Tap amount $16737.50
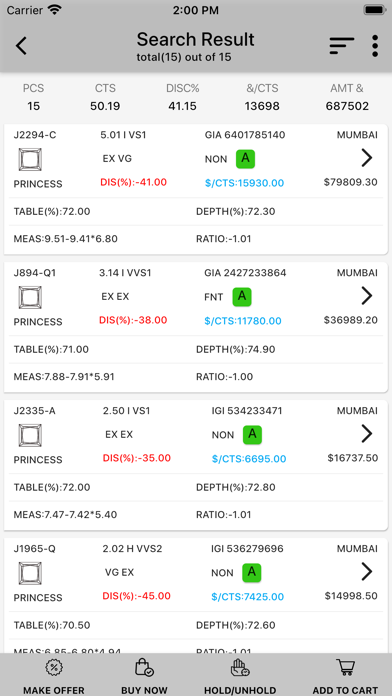 coord(353,459)
